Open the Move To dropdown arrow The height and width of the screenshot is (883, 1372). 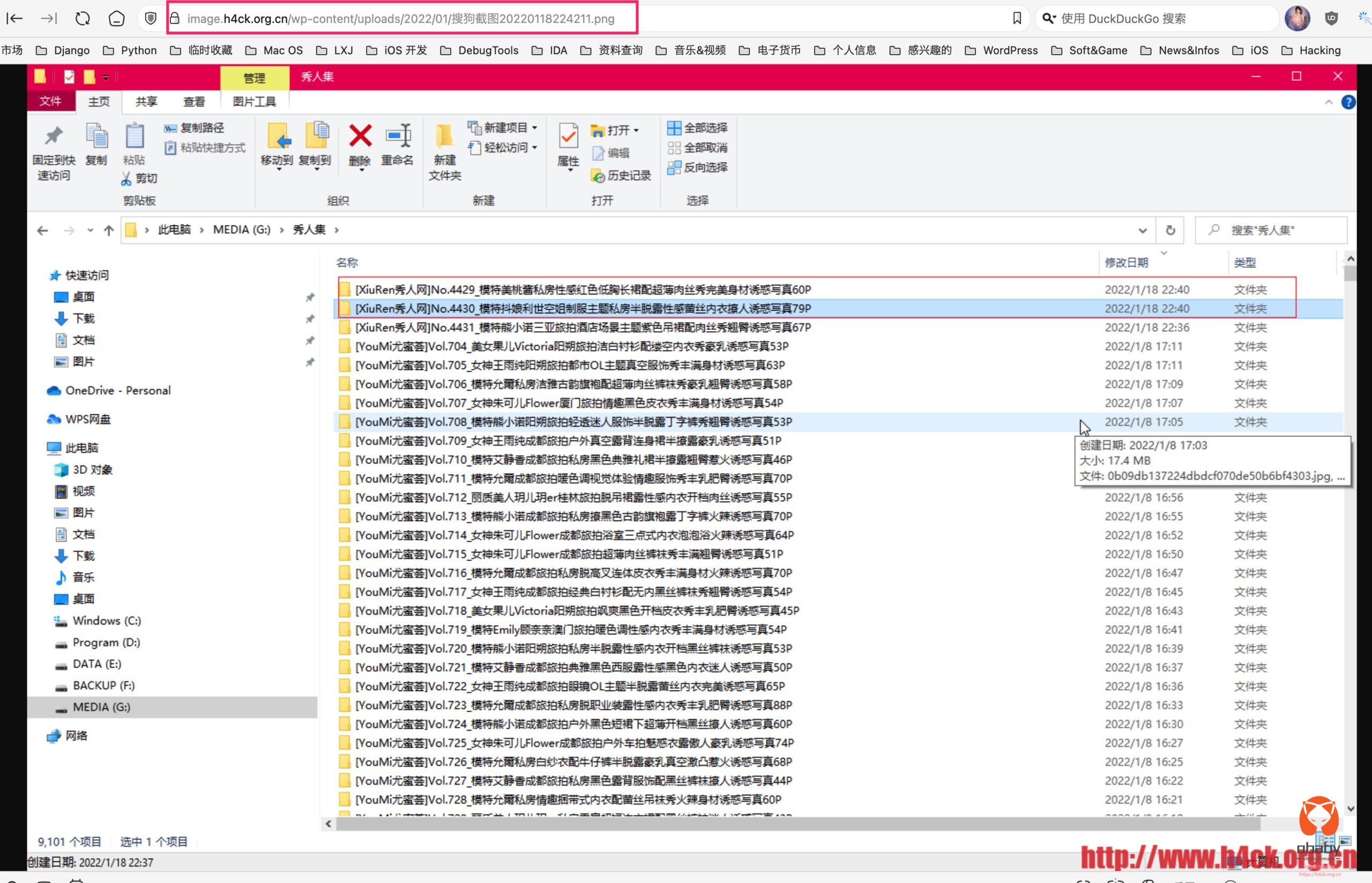click(279, 170)
